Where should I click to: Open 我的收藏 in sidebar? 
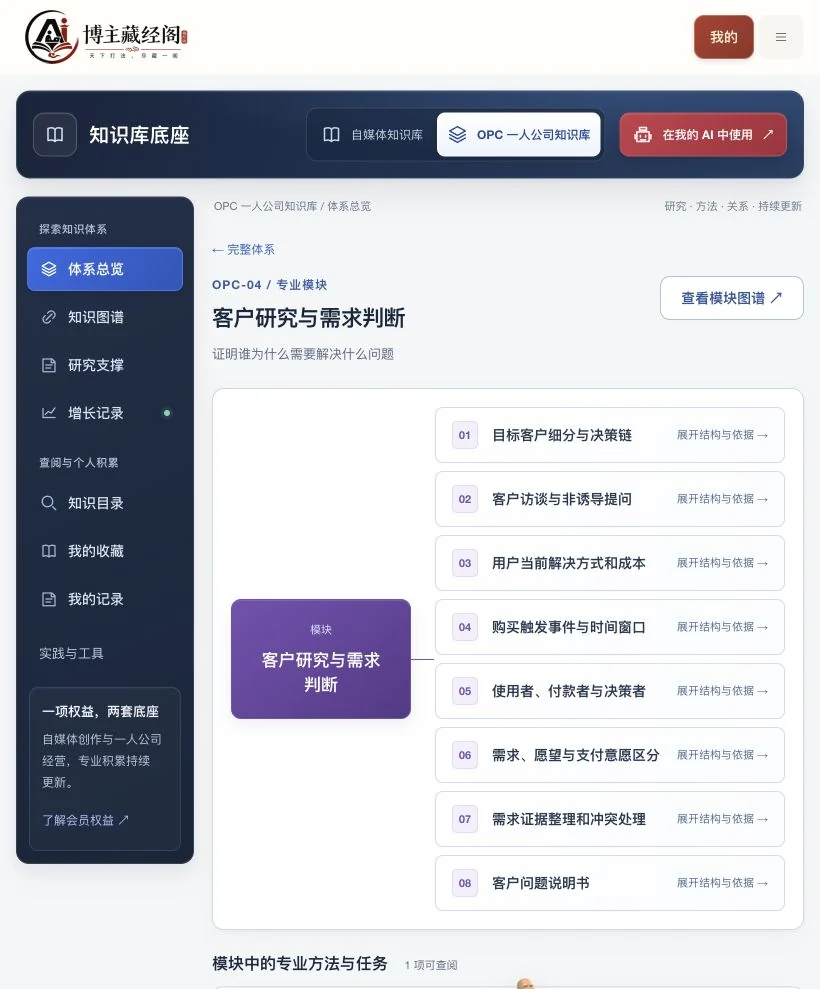[x=105, y=551]
